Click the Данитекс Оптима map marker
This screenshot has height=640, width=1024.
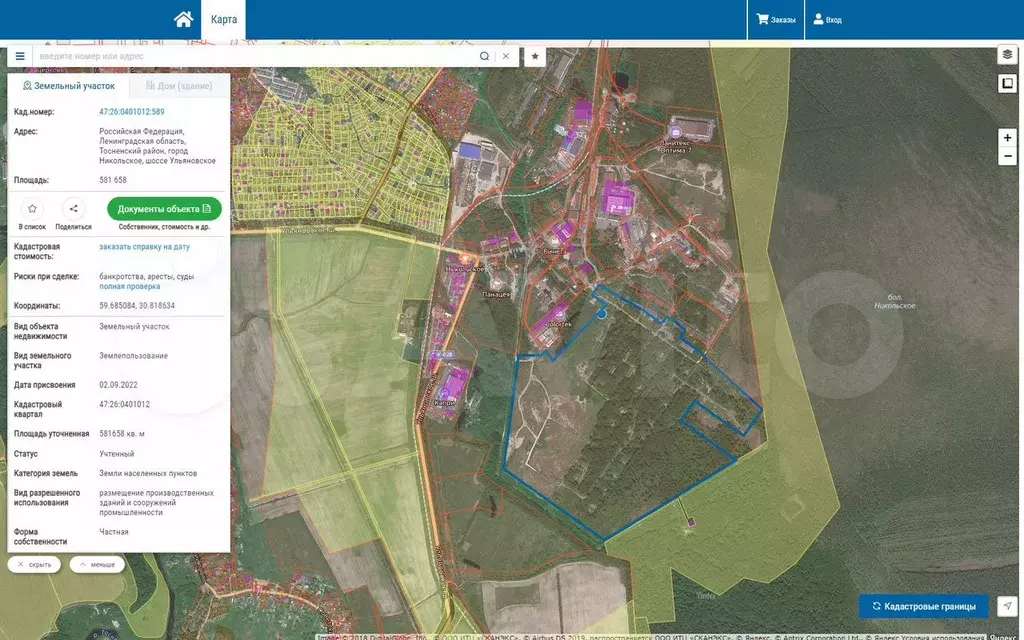[x=676, y=133]
